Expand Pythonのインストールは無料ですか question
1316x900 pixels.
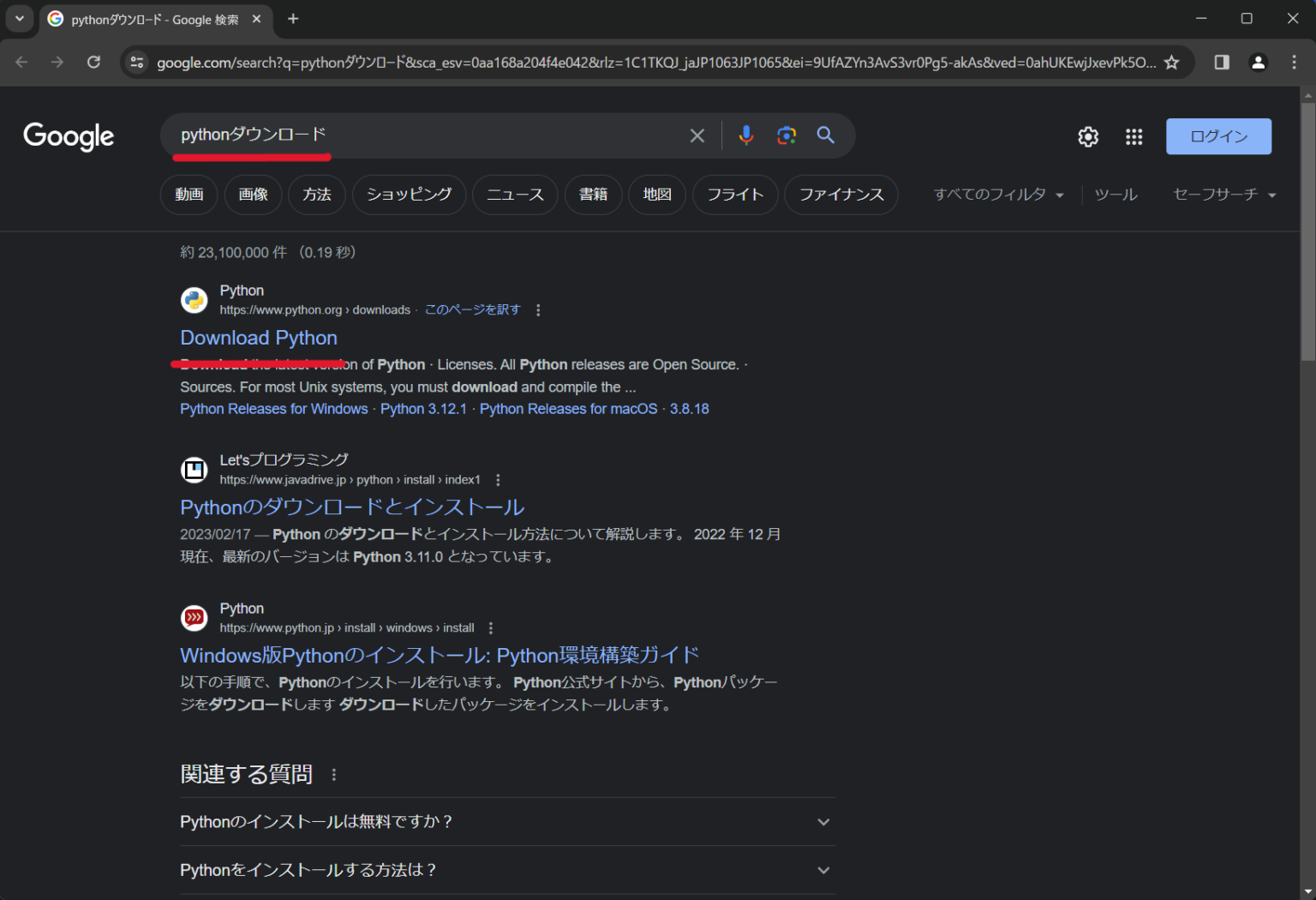508,822
